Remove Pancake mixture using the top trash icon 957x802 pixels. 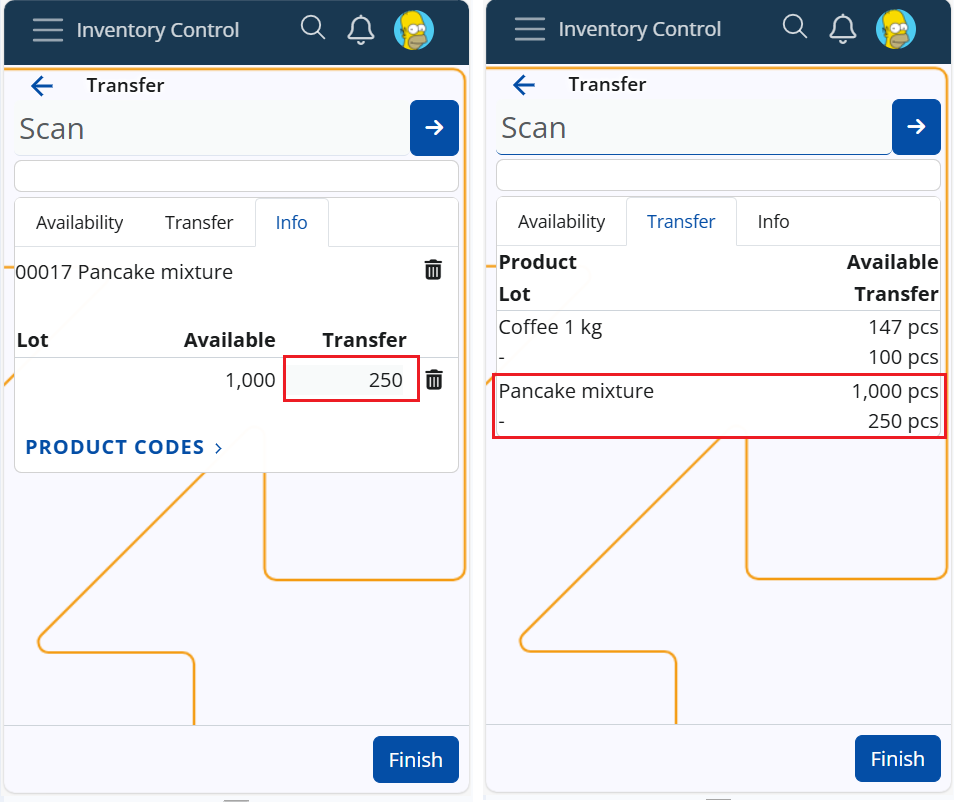click(x=433, y=270)
